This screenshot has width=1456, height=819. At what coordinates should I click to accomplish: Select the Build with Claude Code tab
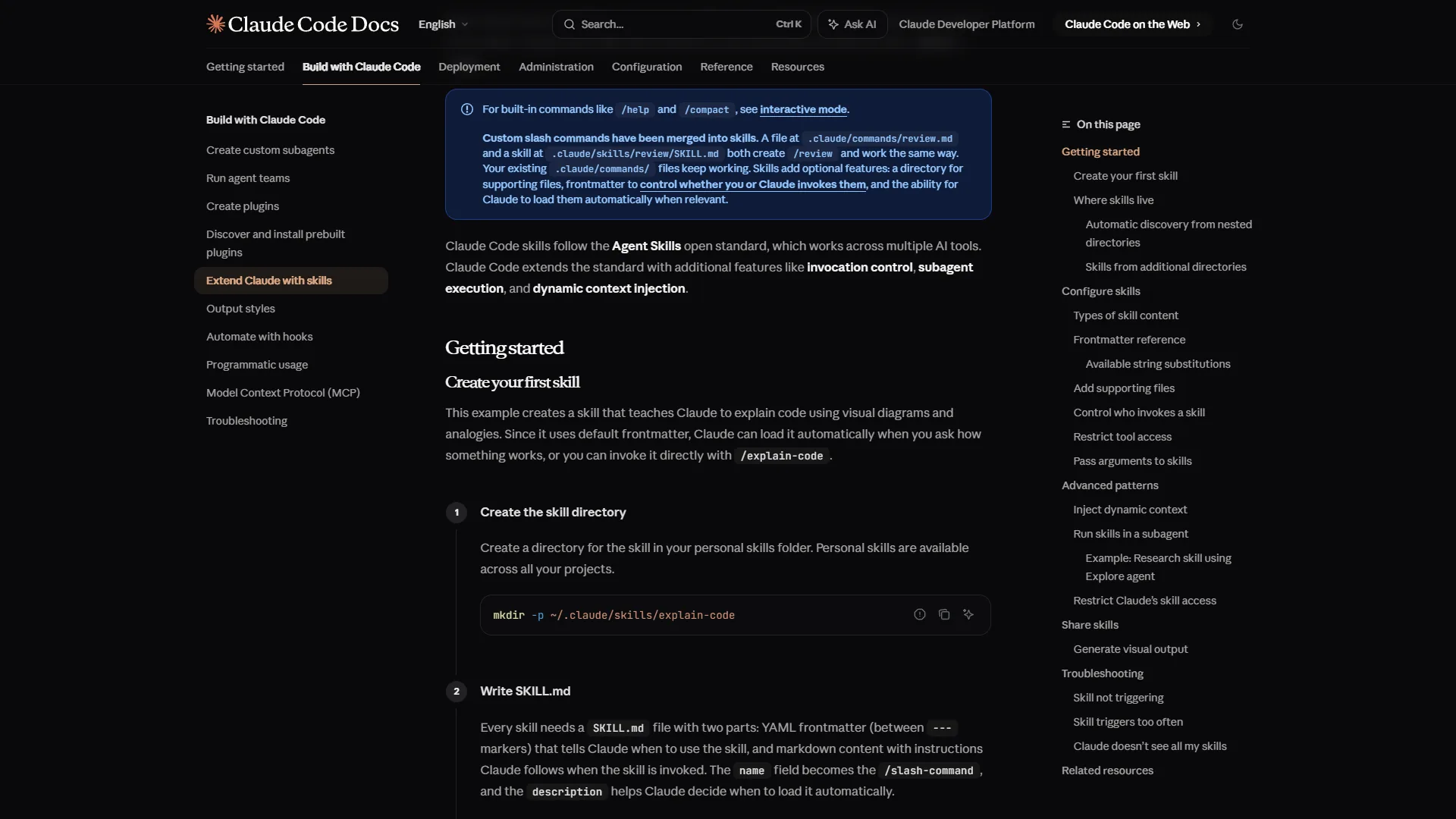pos(361,67)
